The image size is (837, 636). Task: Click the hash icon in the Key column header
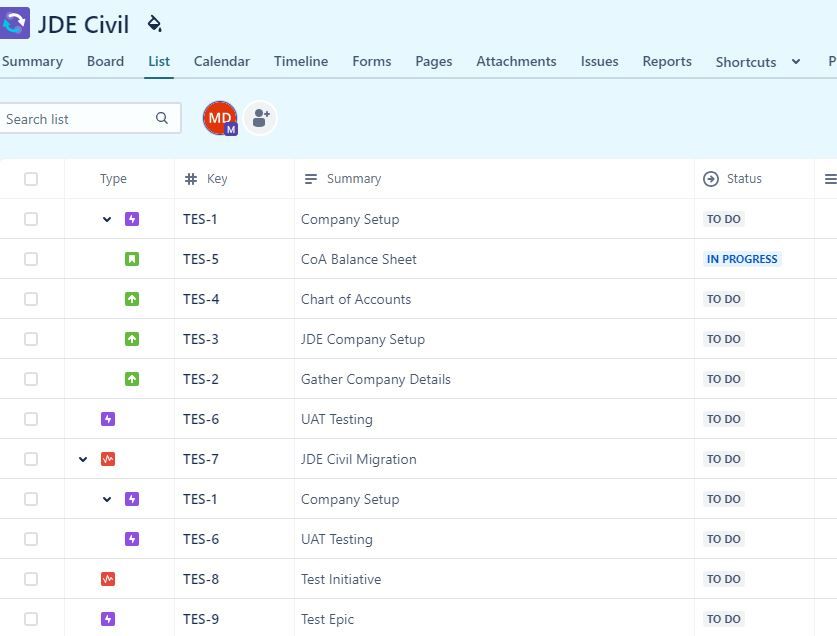[x=191, y=179]
